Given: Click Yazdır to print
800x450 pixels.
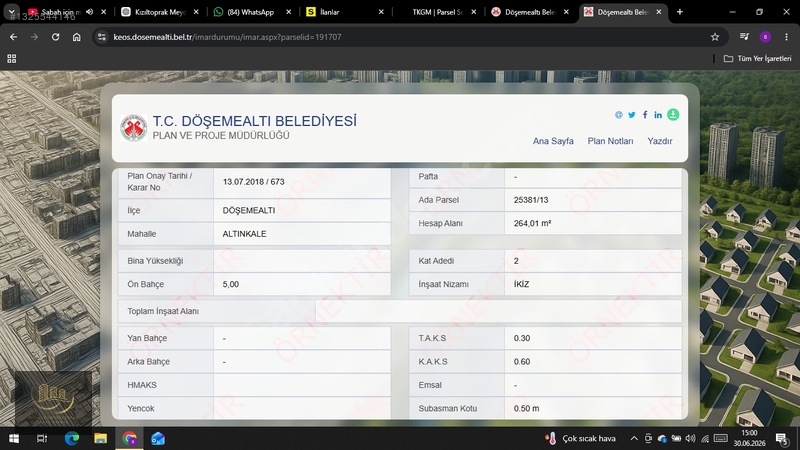Looking at the screenshot, I should (660, 141).
